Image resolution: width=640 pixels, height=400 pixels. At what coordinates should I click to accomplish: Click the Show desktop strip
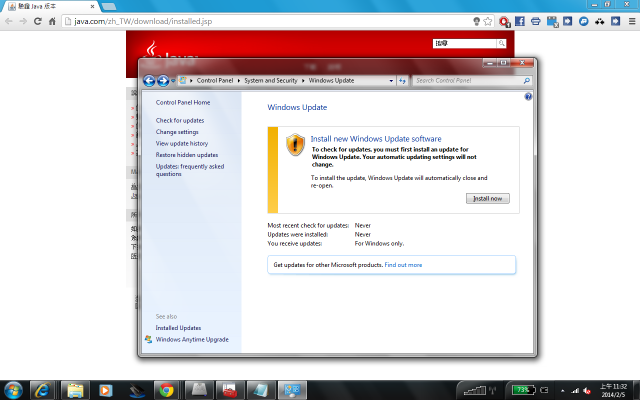(x=636, y=390)
